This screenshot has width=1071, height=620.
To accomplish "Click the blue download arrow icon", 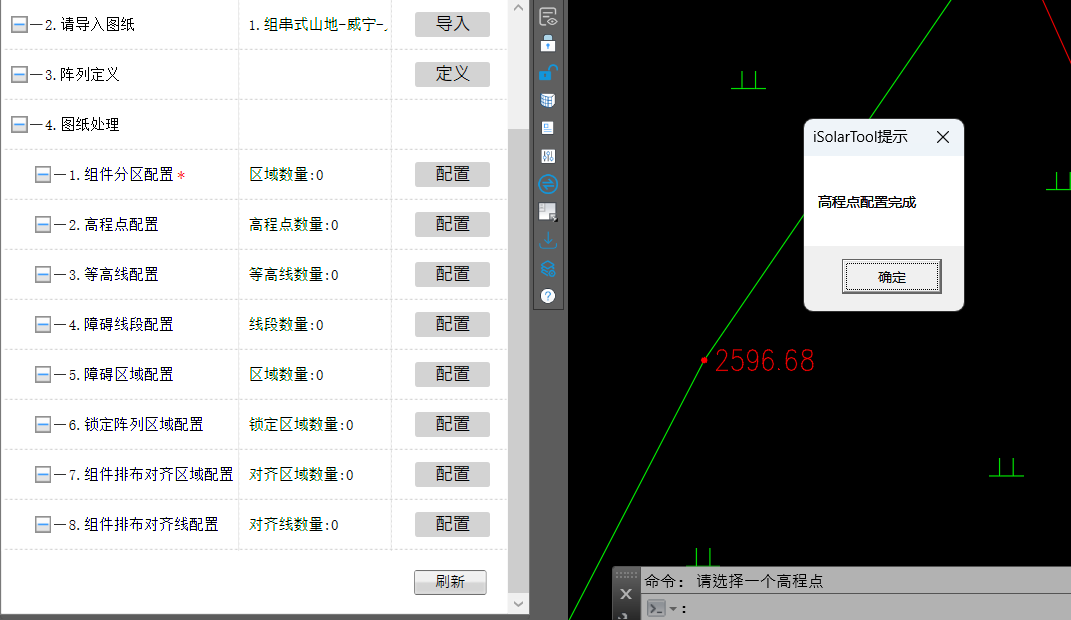I will 548,240.
